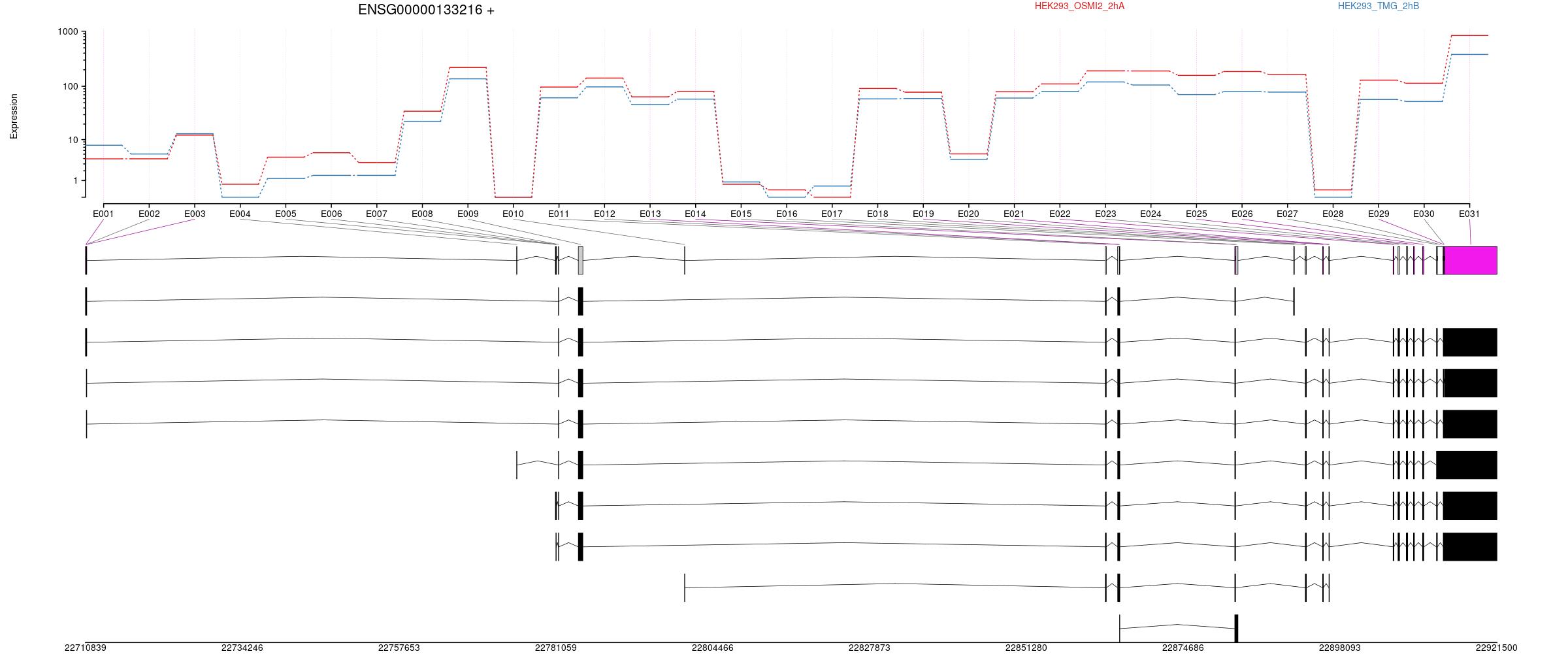Click exon label E006

331,214
